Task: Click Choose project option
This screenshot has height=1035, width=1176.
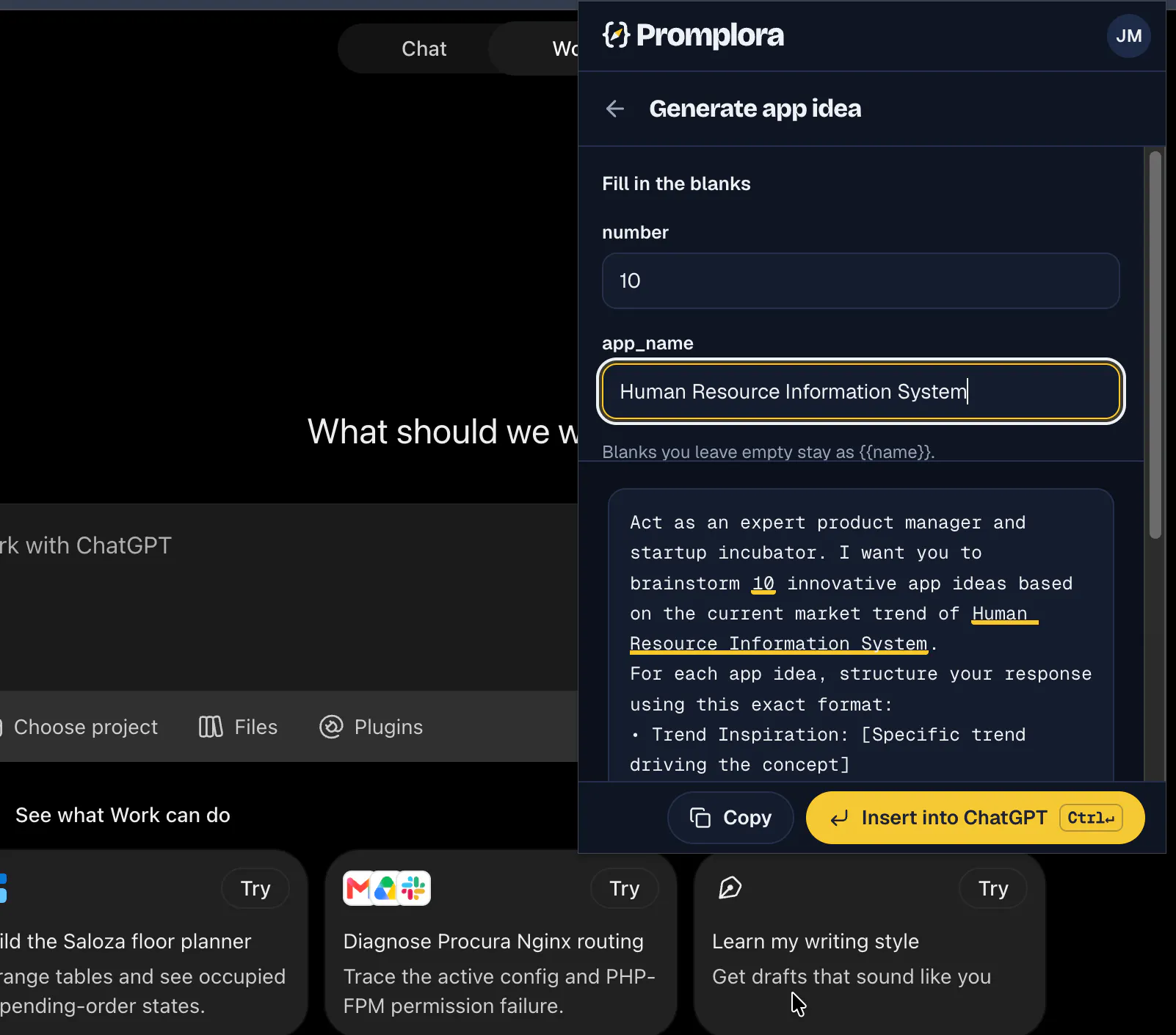Action: (x=79, y=727)
